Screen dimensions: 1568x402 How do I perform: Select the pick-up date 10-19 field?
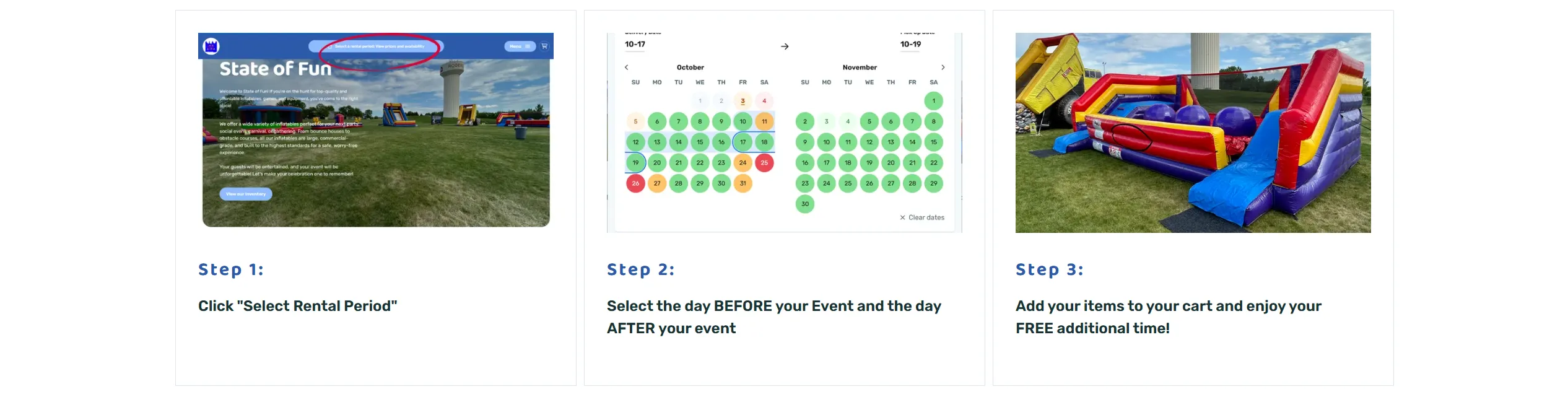click(x=910, y=45)
